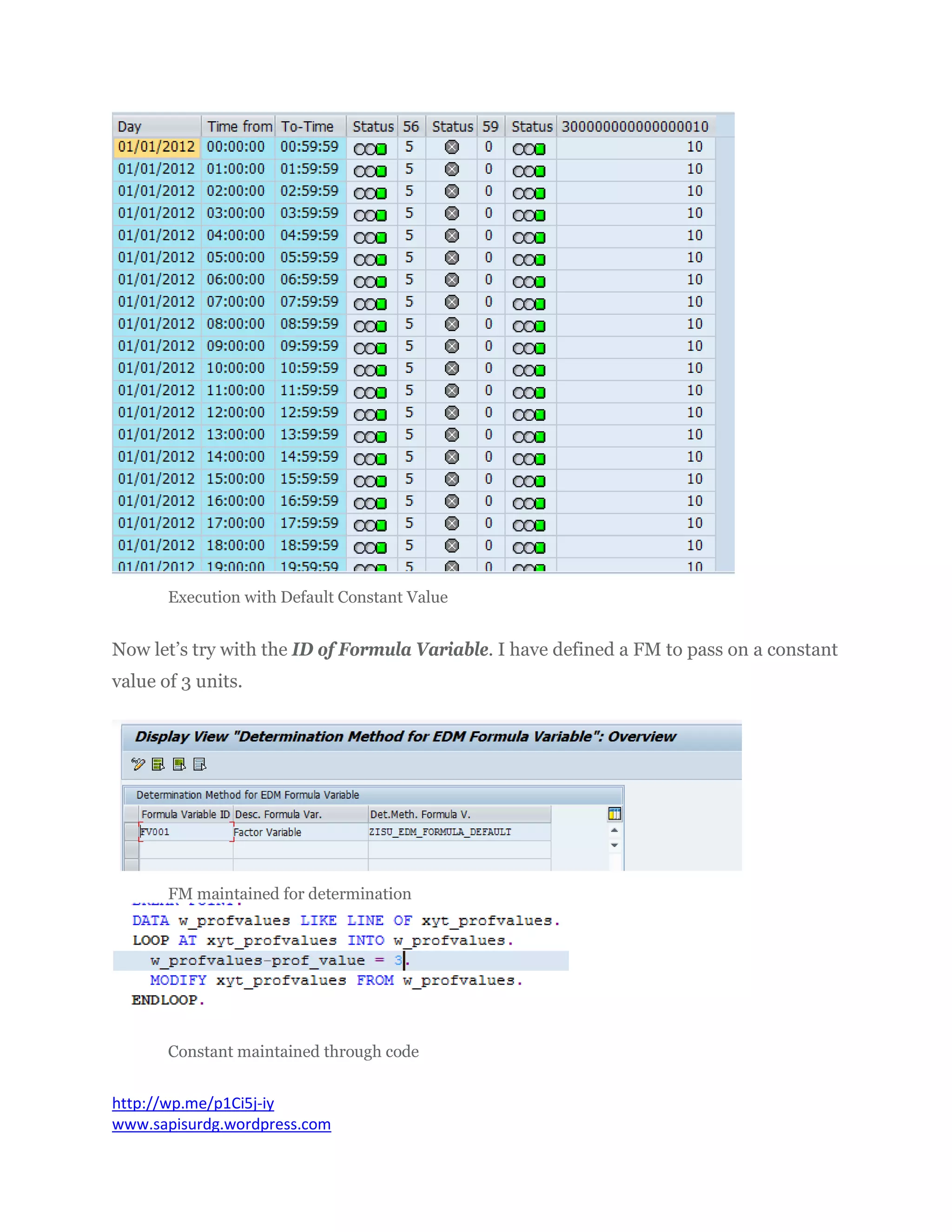Click the Deselect All toolbar icon
The image size is (952, 1232).
coord(199,764)
